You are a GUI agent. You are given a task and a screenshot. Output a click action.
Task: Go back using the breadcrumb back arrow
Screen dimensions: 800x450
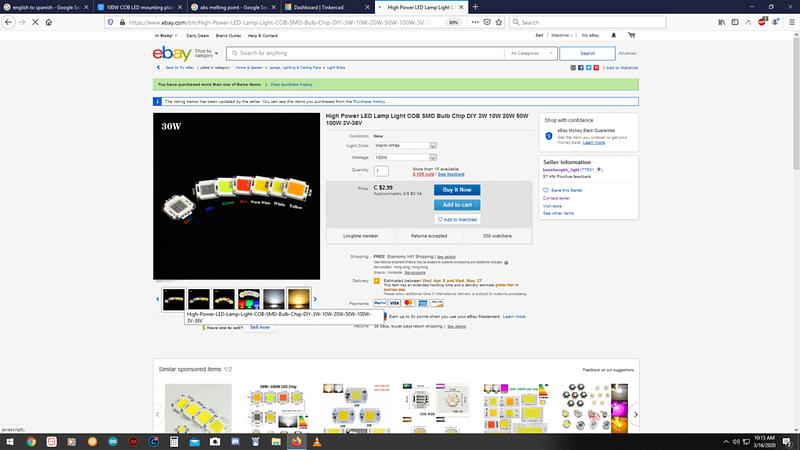coord(158,67)
